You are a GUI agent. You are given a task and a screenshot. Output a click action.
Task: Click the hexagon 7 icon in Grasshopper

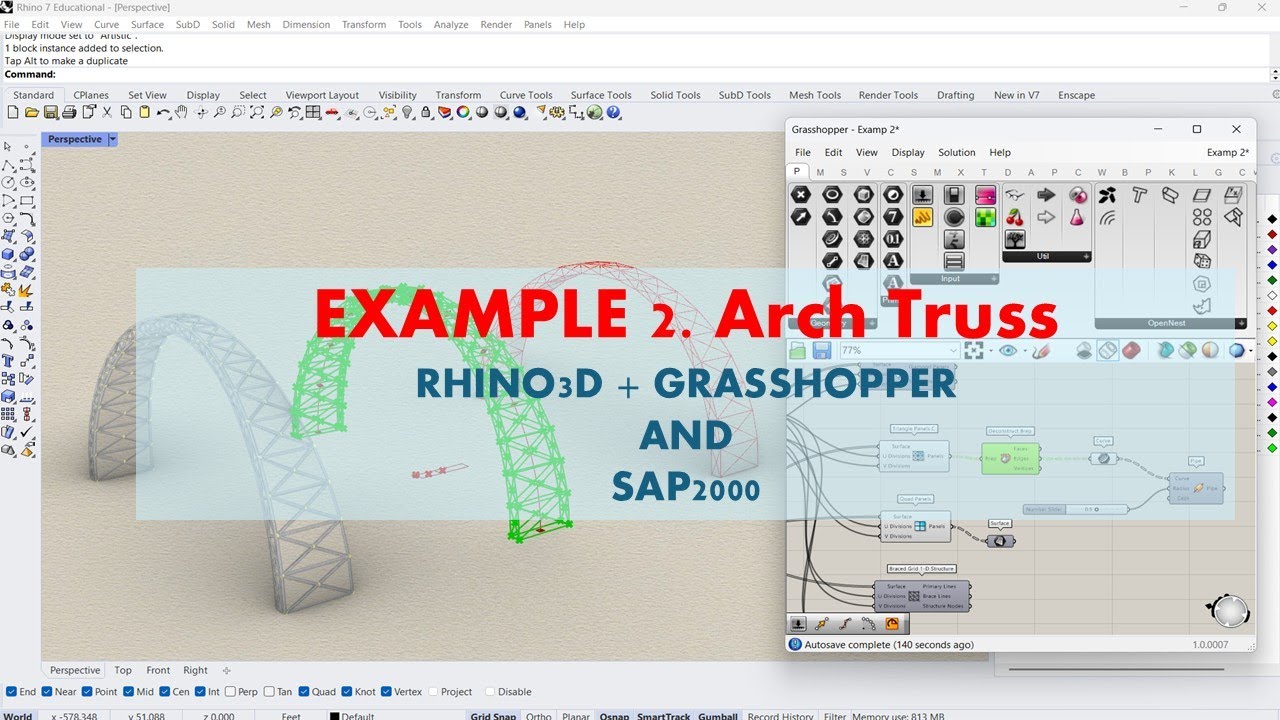(893, 217)
